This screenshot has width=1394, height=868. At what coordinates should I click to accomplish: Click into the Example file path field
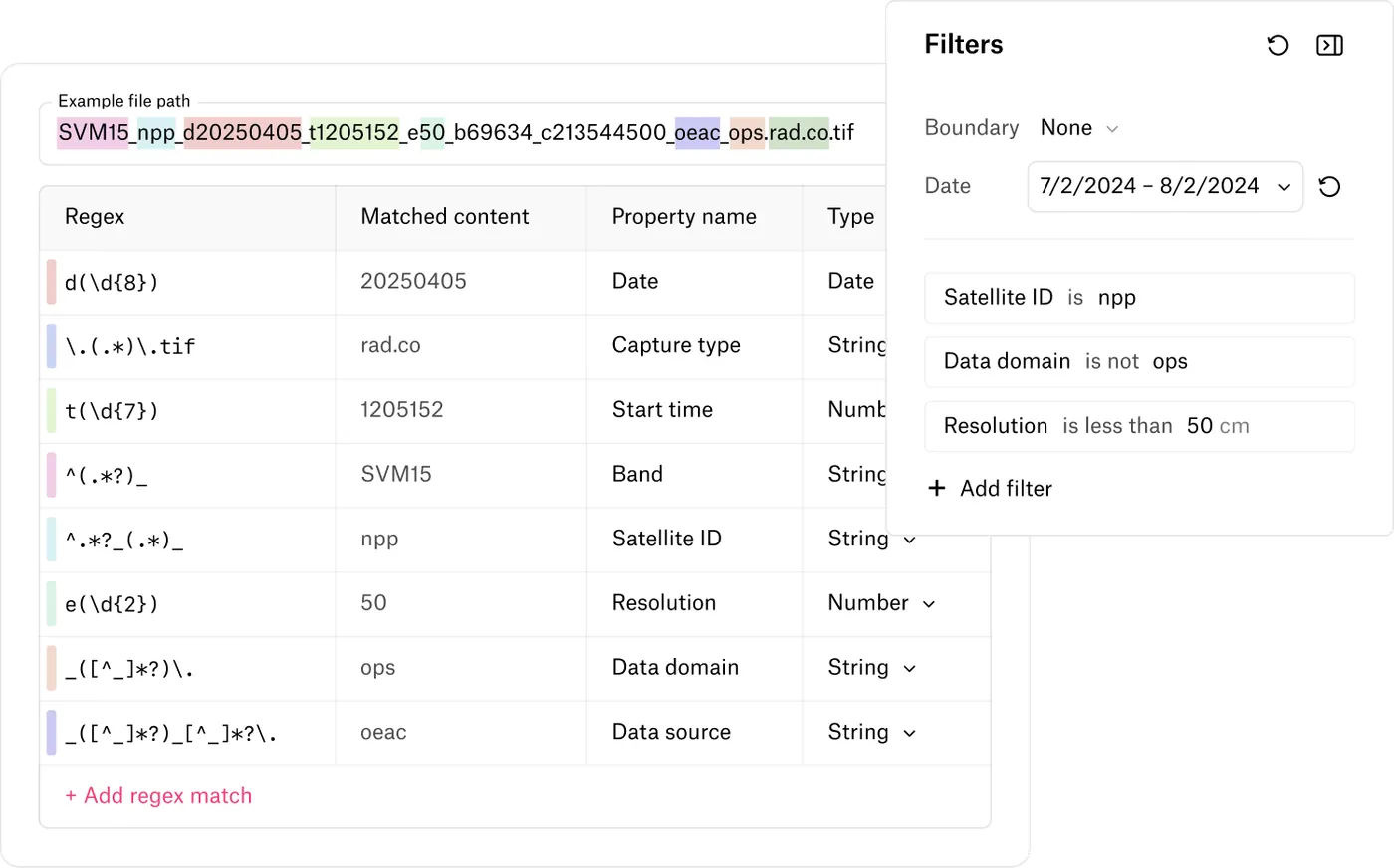tap(462, 133)
